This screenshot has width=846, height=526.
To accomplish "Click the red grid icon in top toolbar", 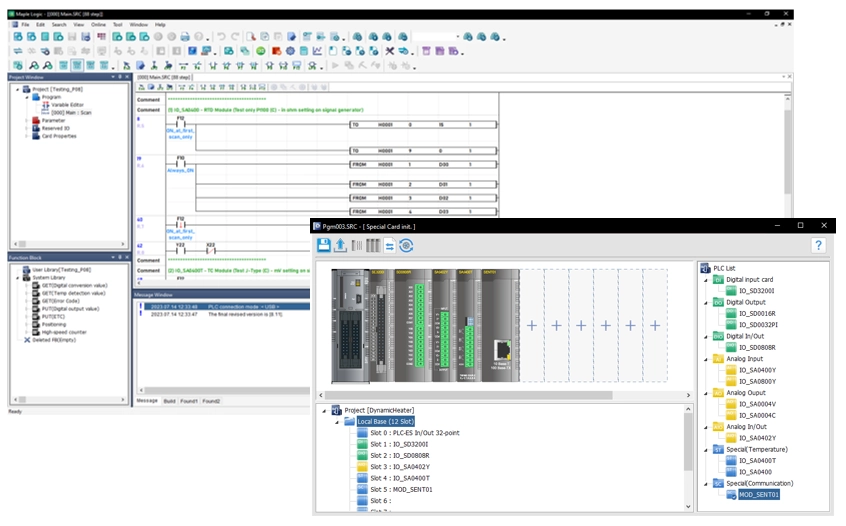I will [101, 37].
